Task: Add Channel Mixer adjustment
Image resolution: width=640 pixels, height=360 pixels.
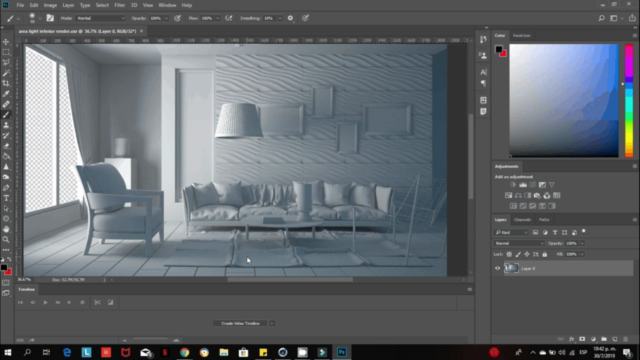Action: [x=547, y=196]
